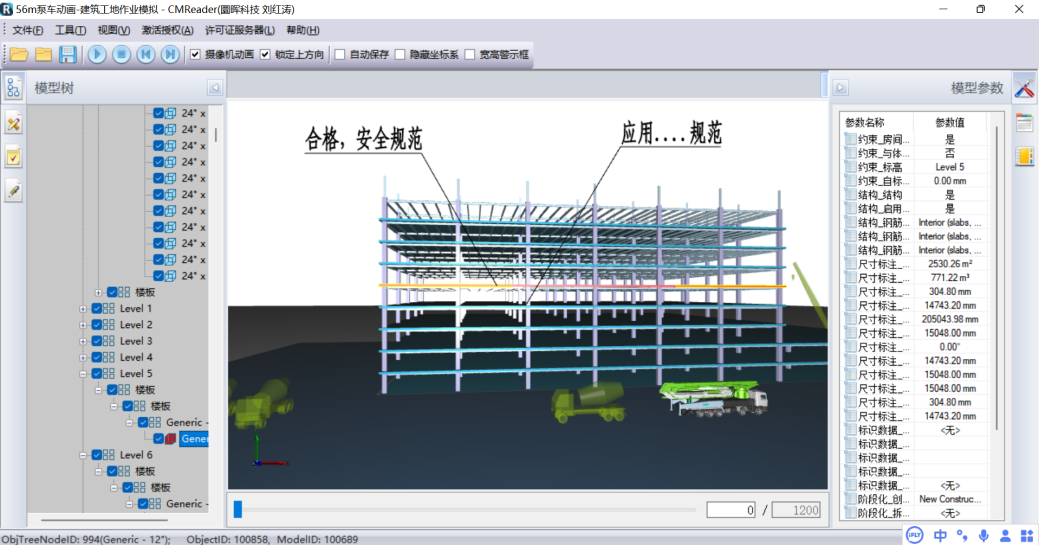Collapse the 模型树 panel with arrow button
The height and width of the screenshot is (545, 1039).
(x=214, y=88)
